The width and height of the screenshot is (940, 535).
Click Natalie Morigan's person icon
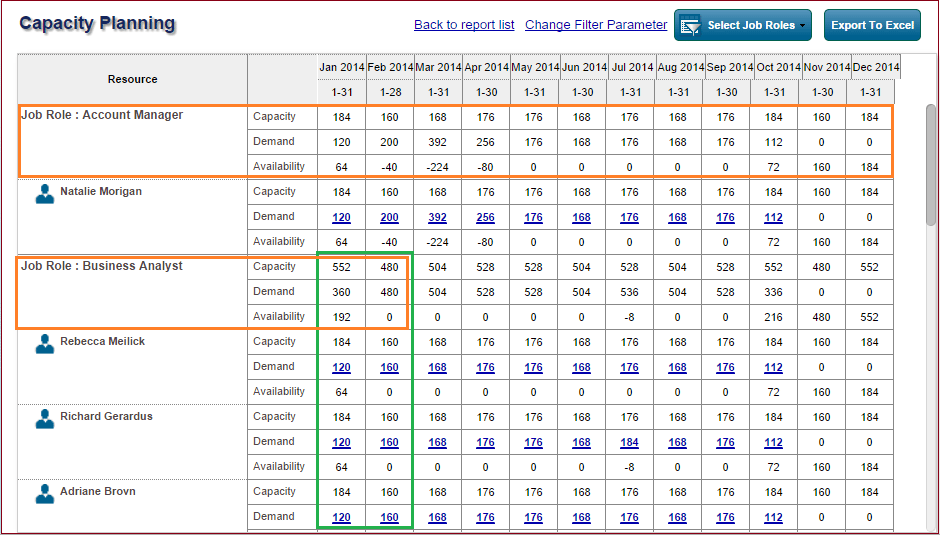(x=44, y=194)
